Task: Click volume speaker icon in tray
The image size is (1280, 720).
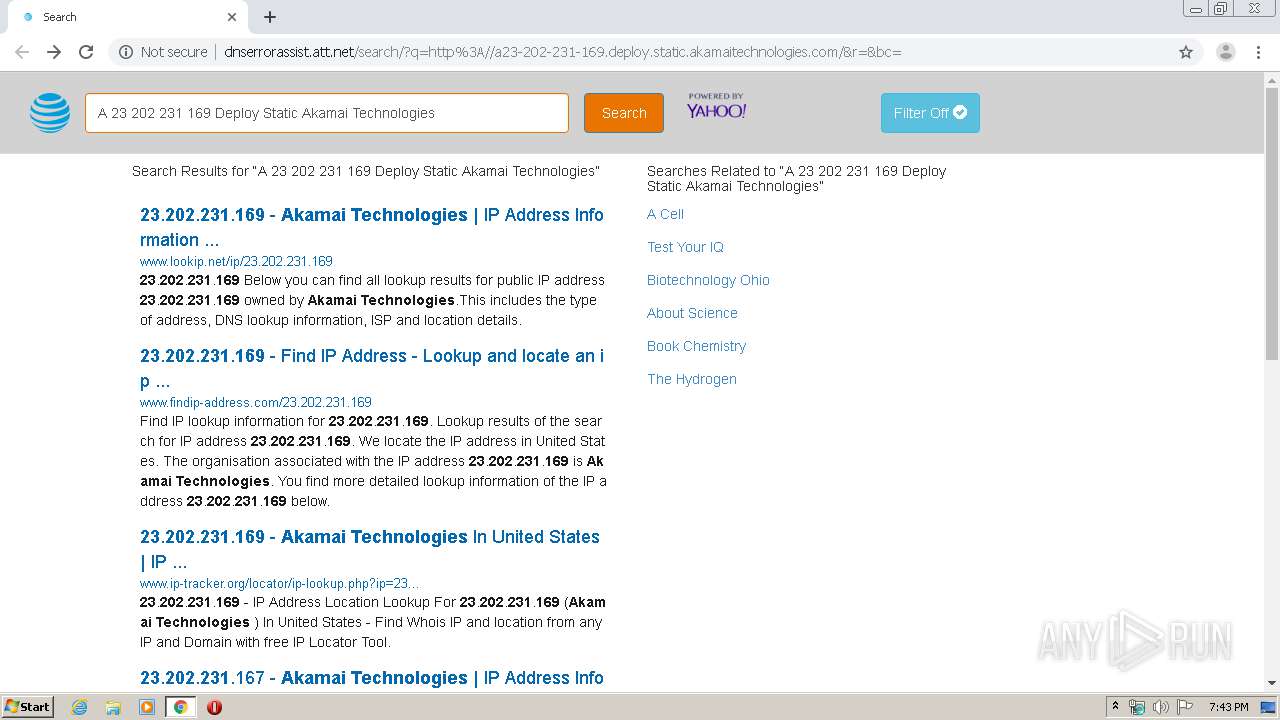Action: [1161, 707]
